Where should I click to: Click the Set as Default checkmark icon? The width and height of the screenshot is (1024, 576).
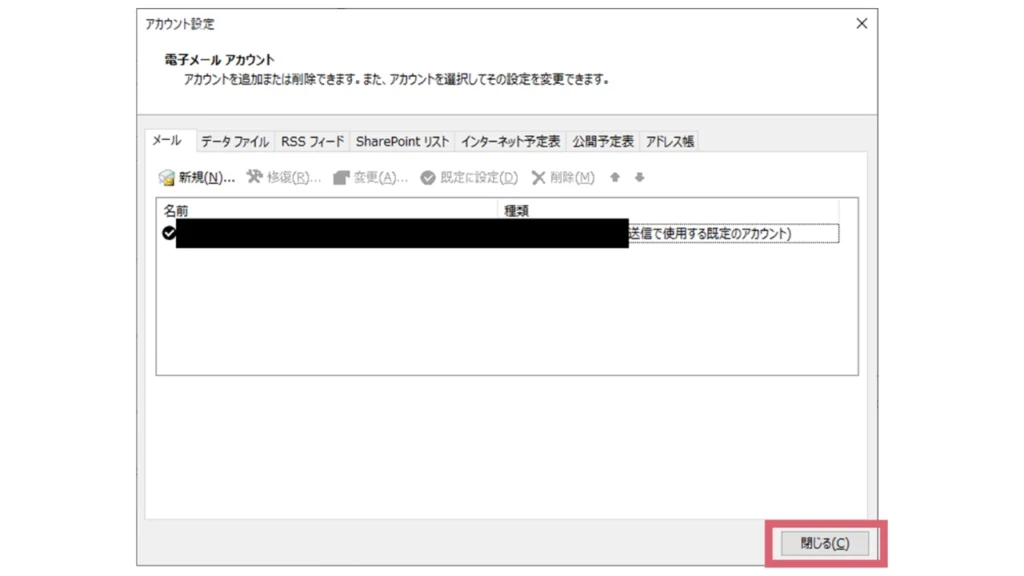click(428, 178)
